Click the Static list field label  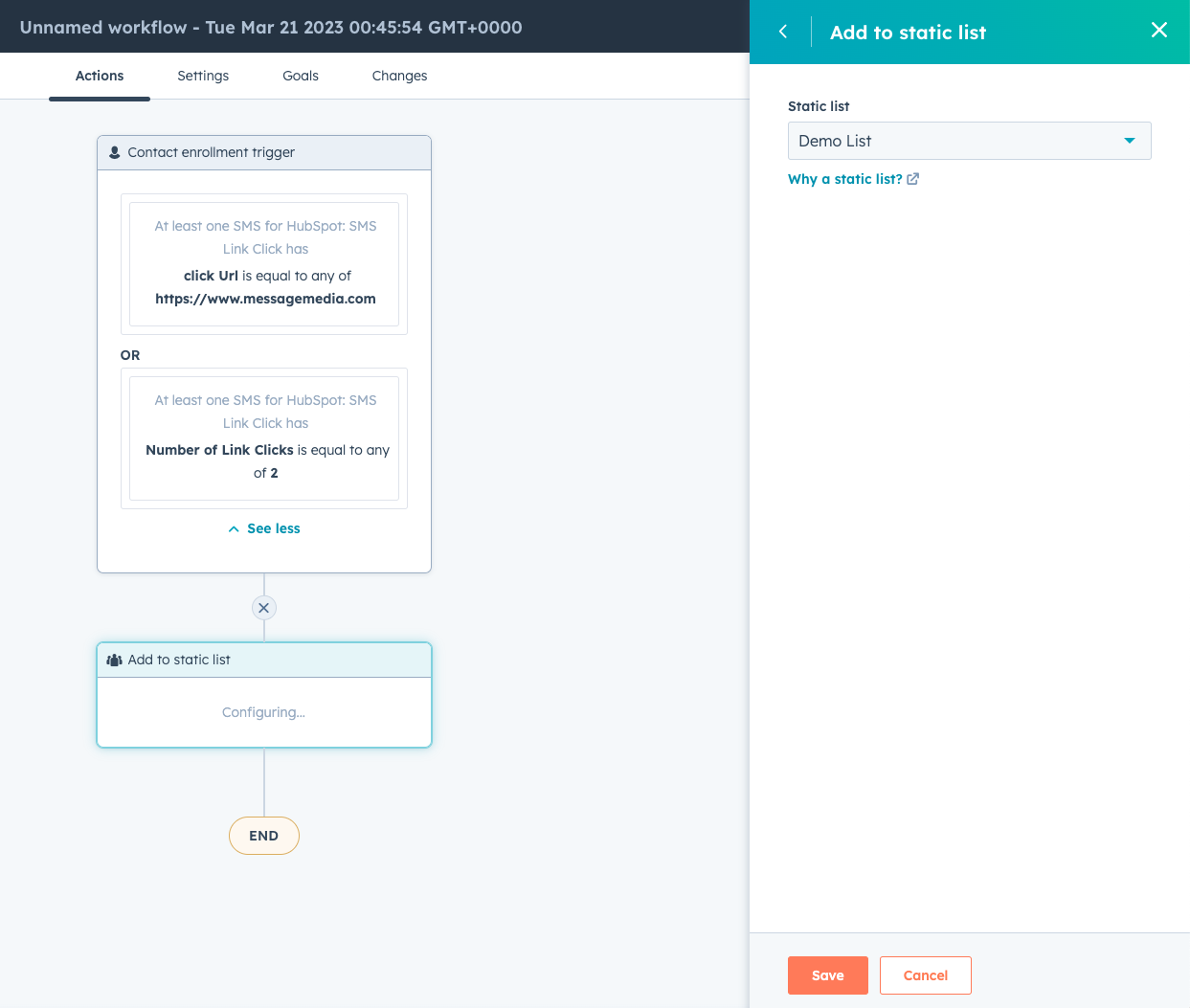pyautogui.click(x=819, y=106)
